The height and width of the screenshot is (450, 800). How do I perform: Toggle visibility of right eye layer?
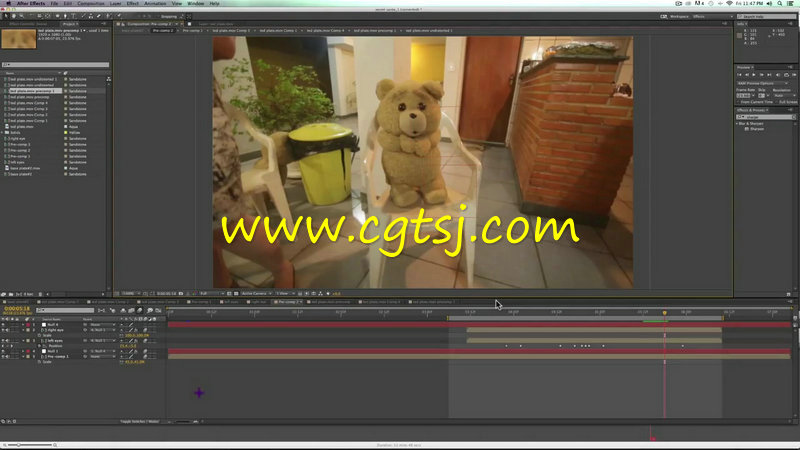[3, 330]
